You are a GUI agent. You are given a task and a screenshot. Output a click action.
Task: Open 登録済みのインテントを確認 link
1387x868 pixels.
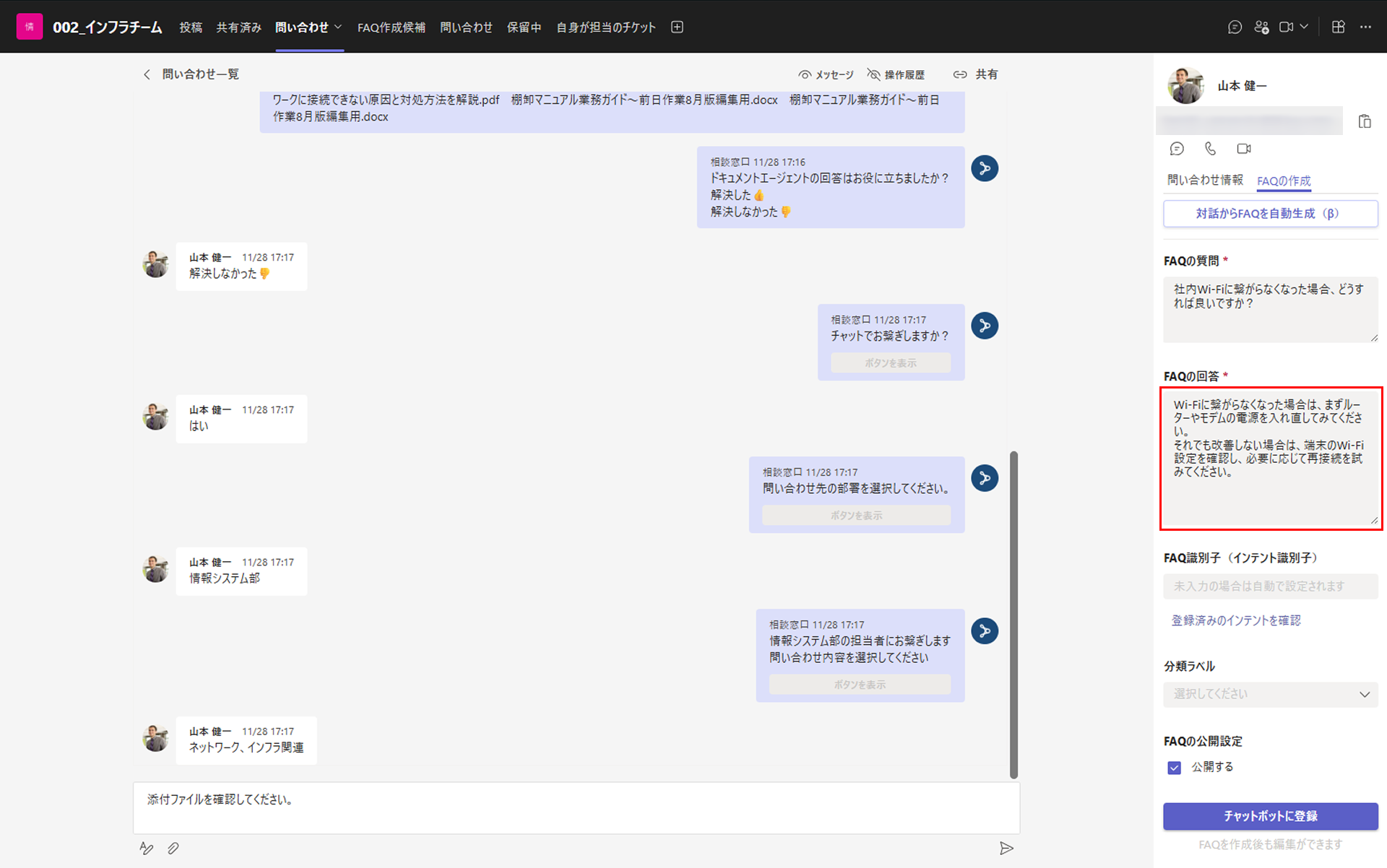click(x=1235, y=620)
